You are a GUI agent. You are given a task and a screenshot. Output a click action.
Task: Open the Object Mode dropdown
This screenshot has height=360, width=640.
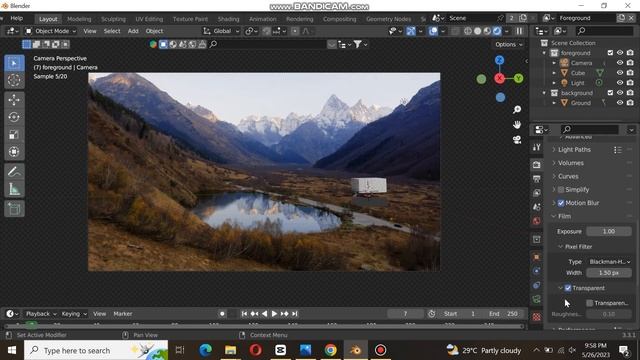click(51, 31)
